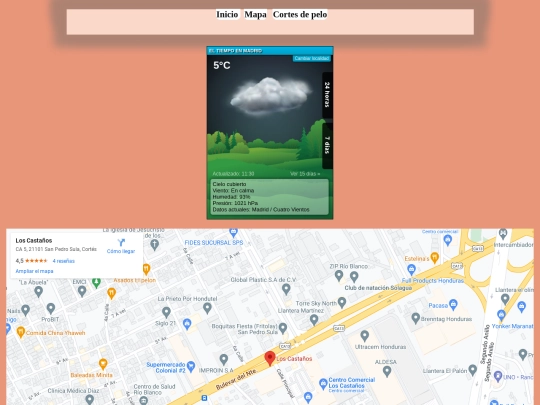Select the La Prieto Por Hondutel pin
Viewport: 540px width, 405px height.
coord(207,308)
